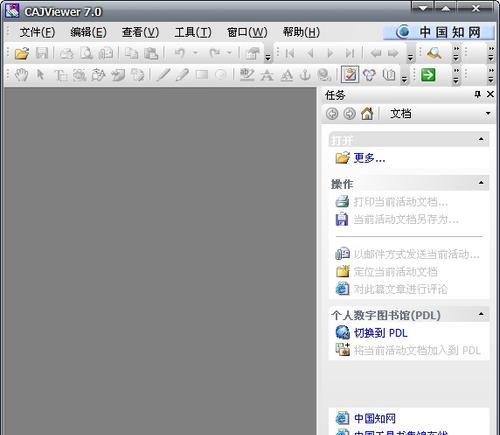Collapse the 打开 section
The image size is (500, 435).
pos(481,139)
